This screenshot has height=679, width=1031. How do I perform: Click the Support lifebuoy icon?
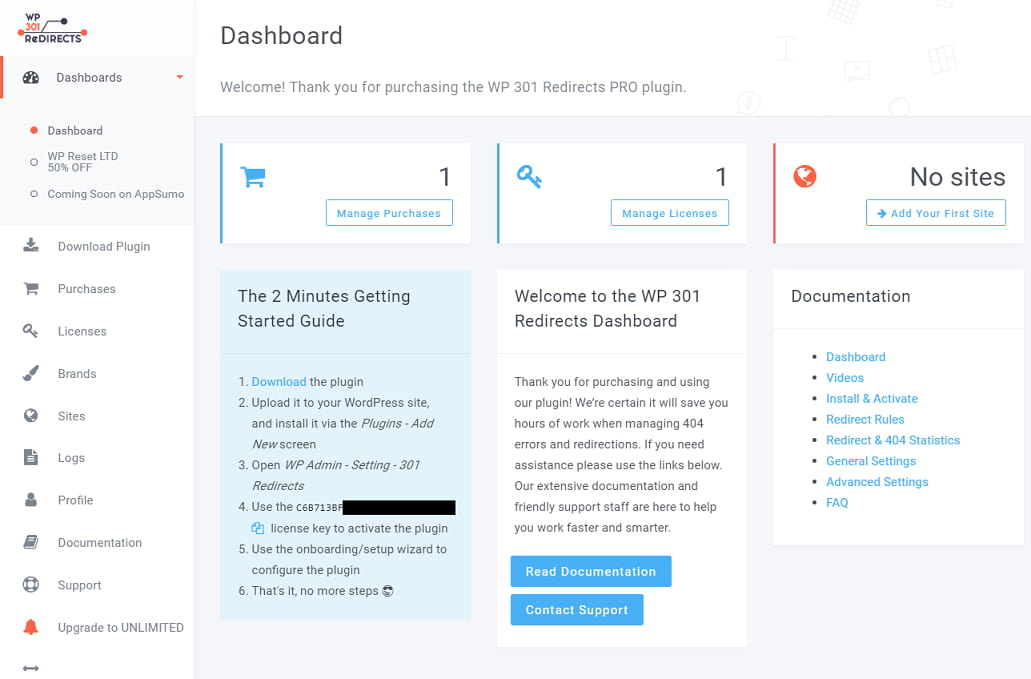31,584
